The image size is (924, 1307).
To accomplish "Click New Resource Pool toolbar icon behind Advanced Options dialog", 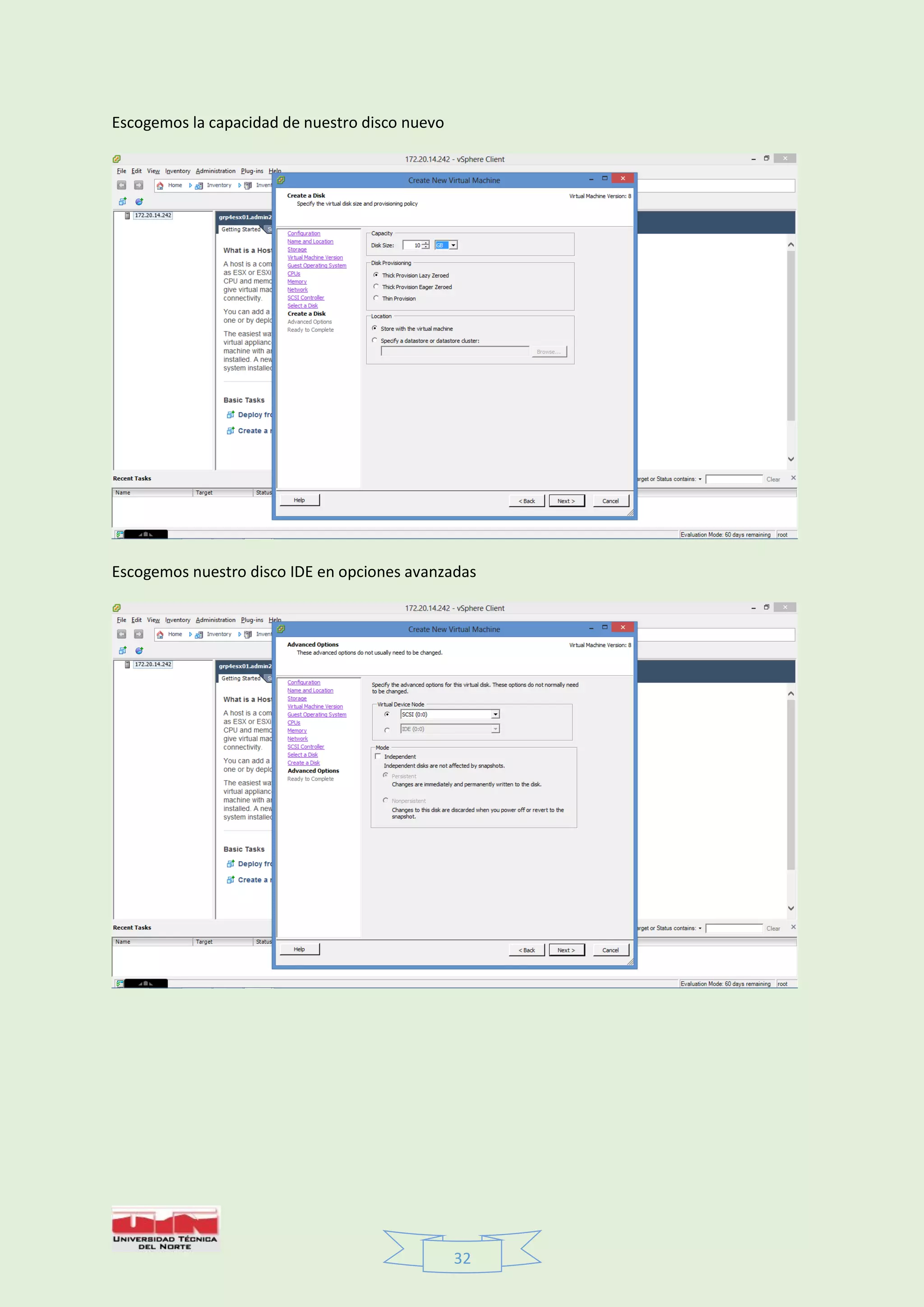I will pos(139,651).
